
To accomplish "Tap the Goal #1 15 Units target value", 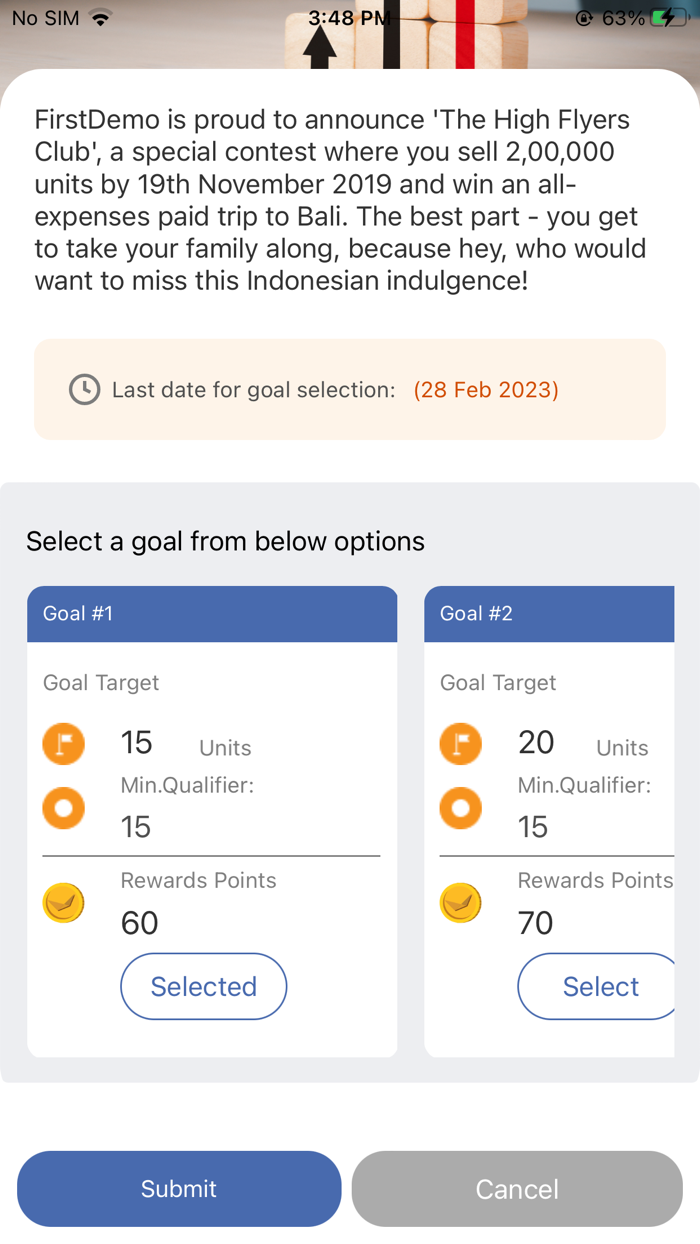I will [x=186, y=744].
